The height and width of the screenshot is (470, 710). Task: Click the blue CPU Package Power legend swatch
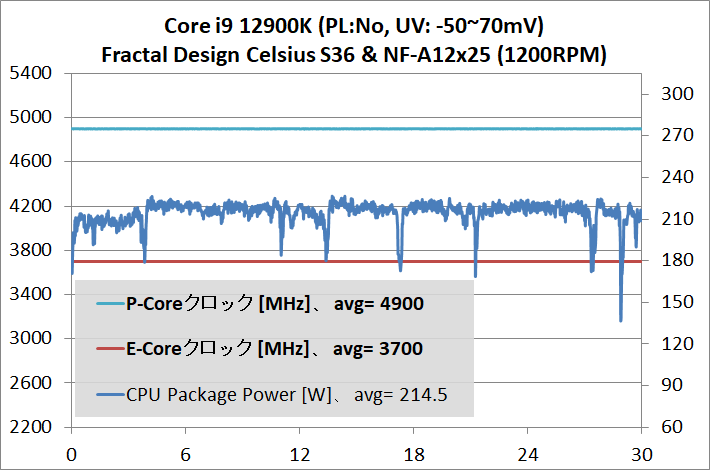(x=110, y=395)
